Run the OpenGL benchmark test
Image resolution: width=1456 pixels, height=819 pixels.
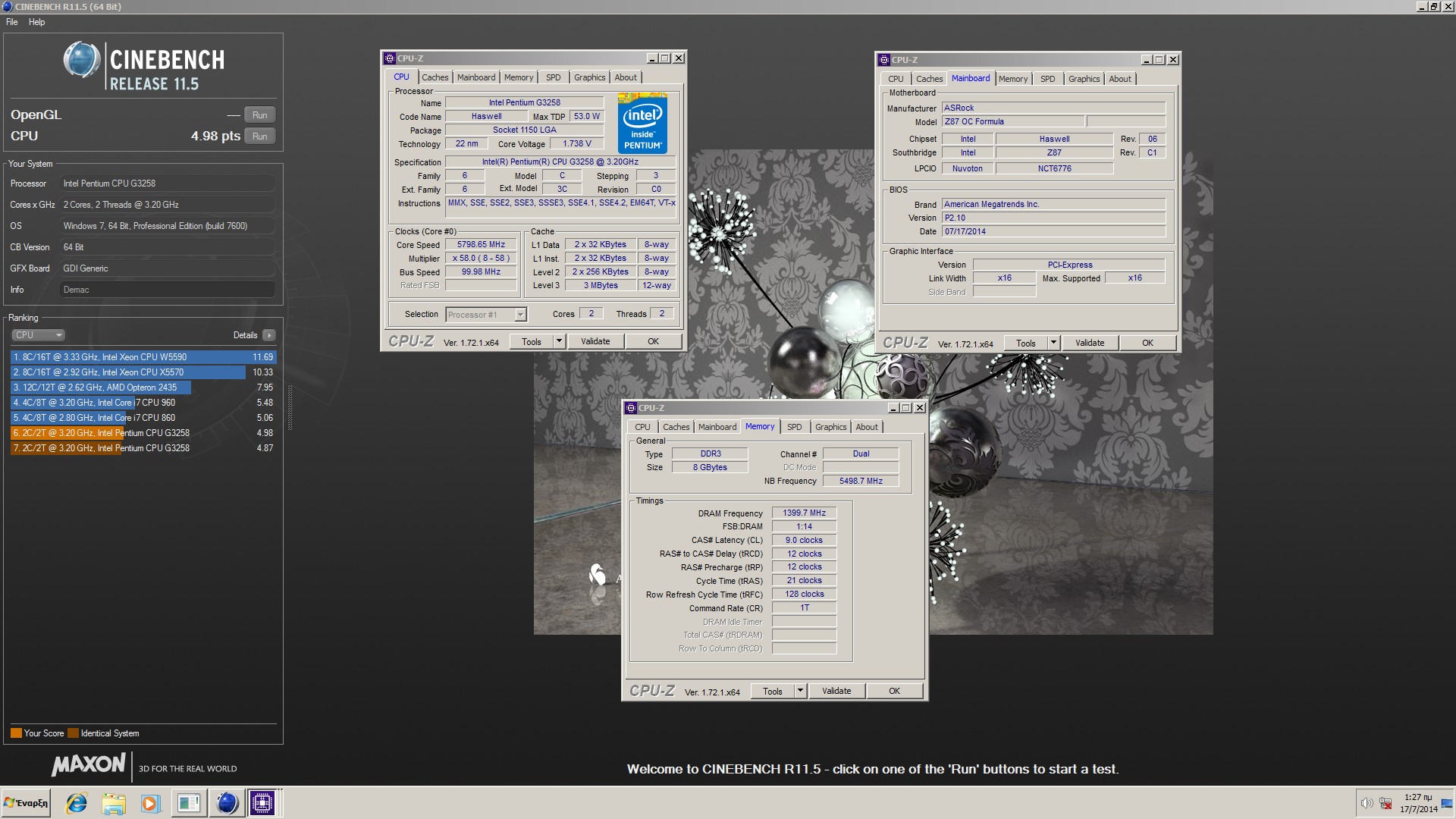coord(259,115)
